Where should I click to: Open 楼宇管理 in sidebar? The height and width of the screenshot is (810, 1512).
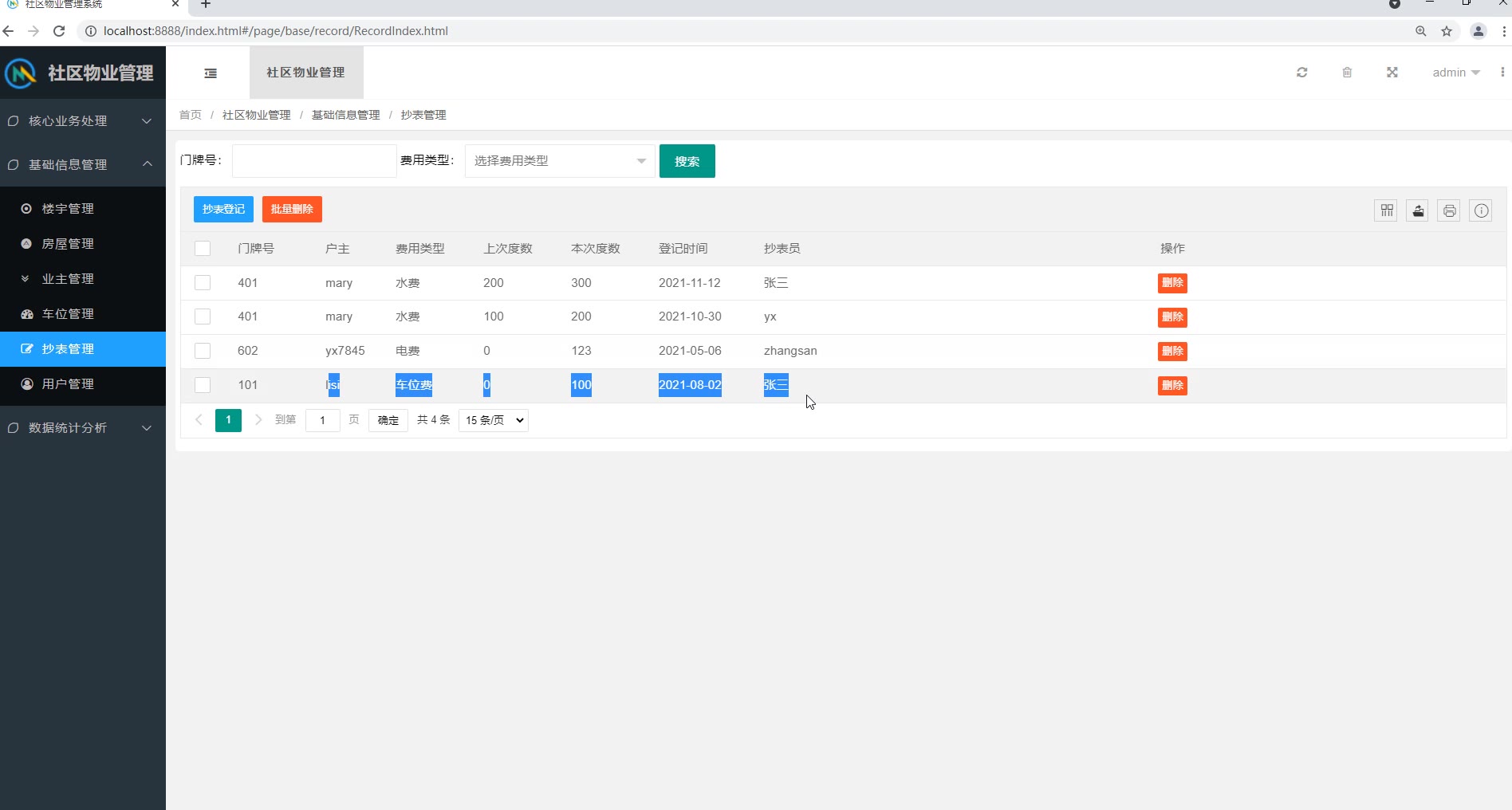(83, 209)
